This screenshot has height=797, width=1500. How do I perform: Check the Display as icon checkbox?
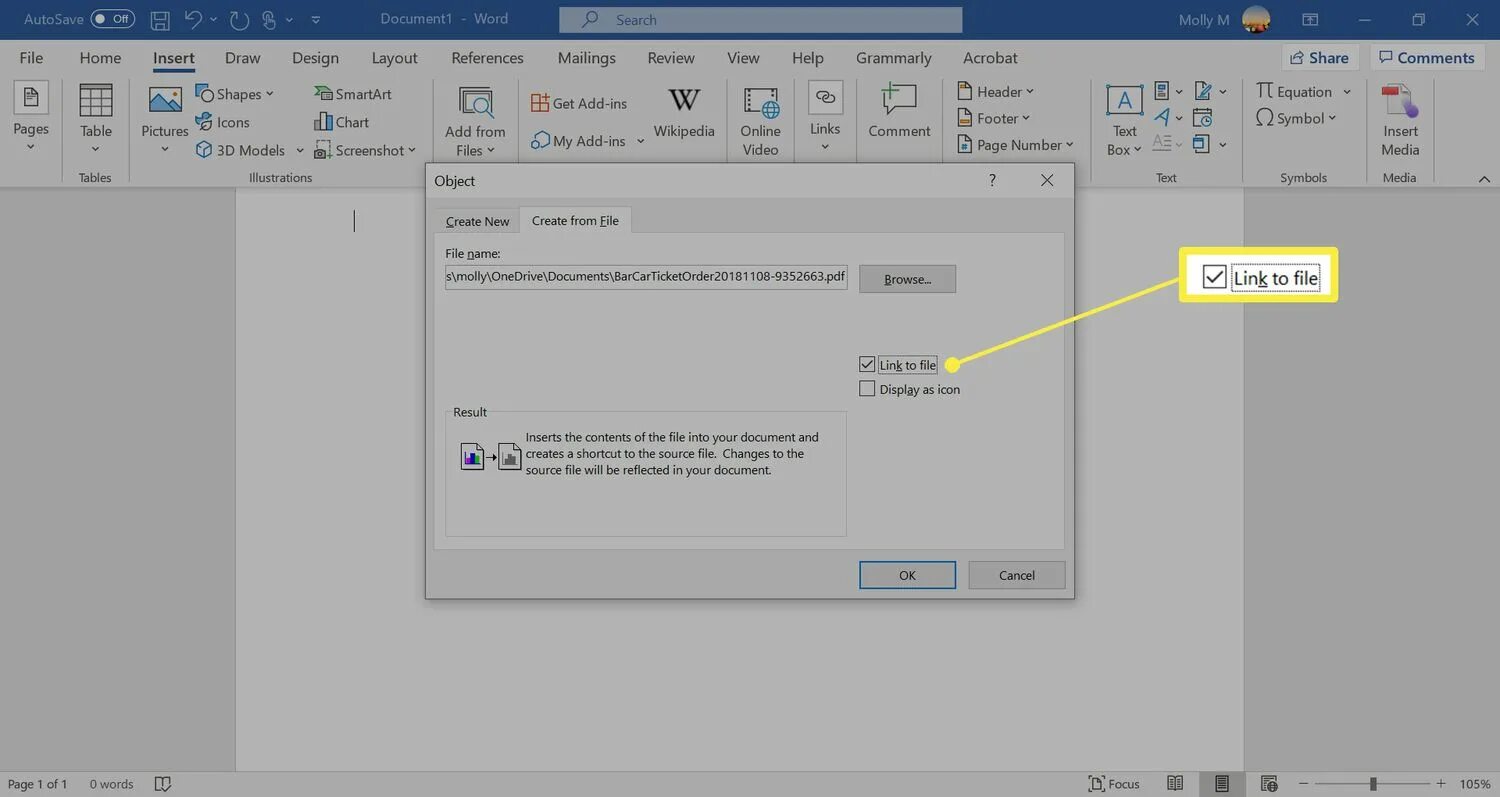click(867, 389)
